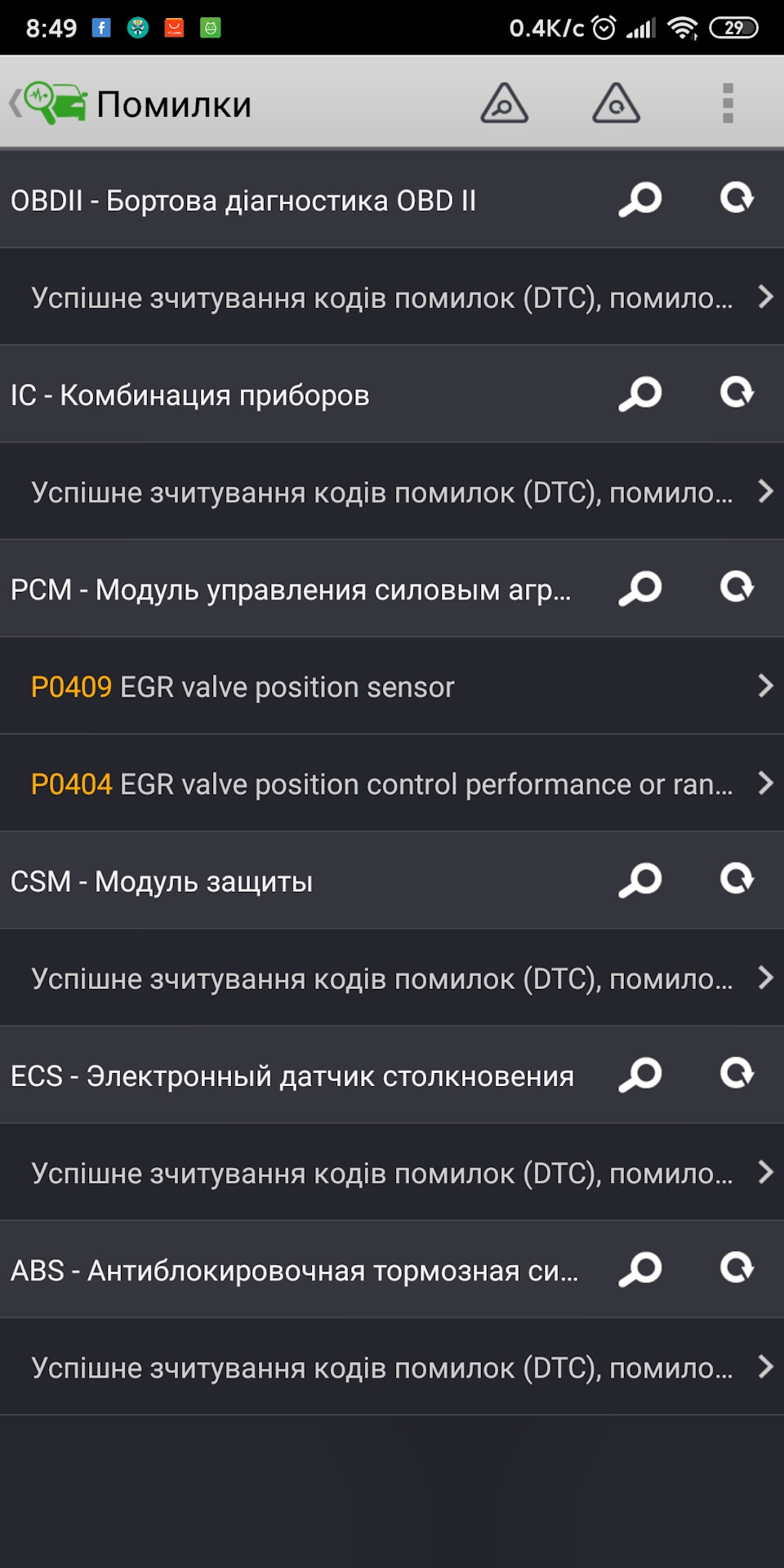Refresh the OBDII module faults
The height and width of the screenshot is (1568, 784).
tap(737, 198)
